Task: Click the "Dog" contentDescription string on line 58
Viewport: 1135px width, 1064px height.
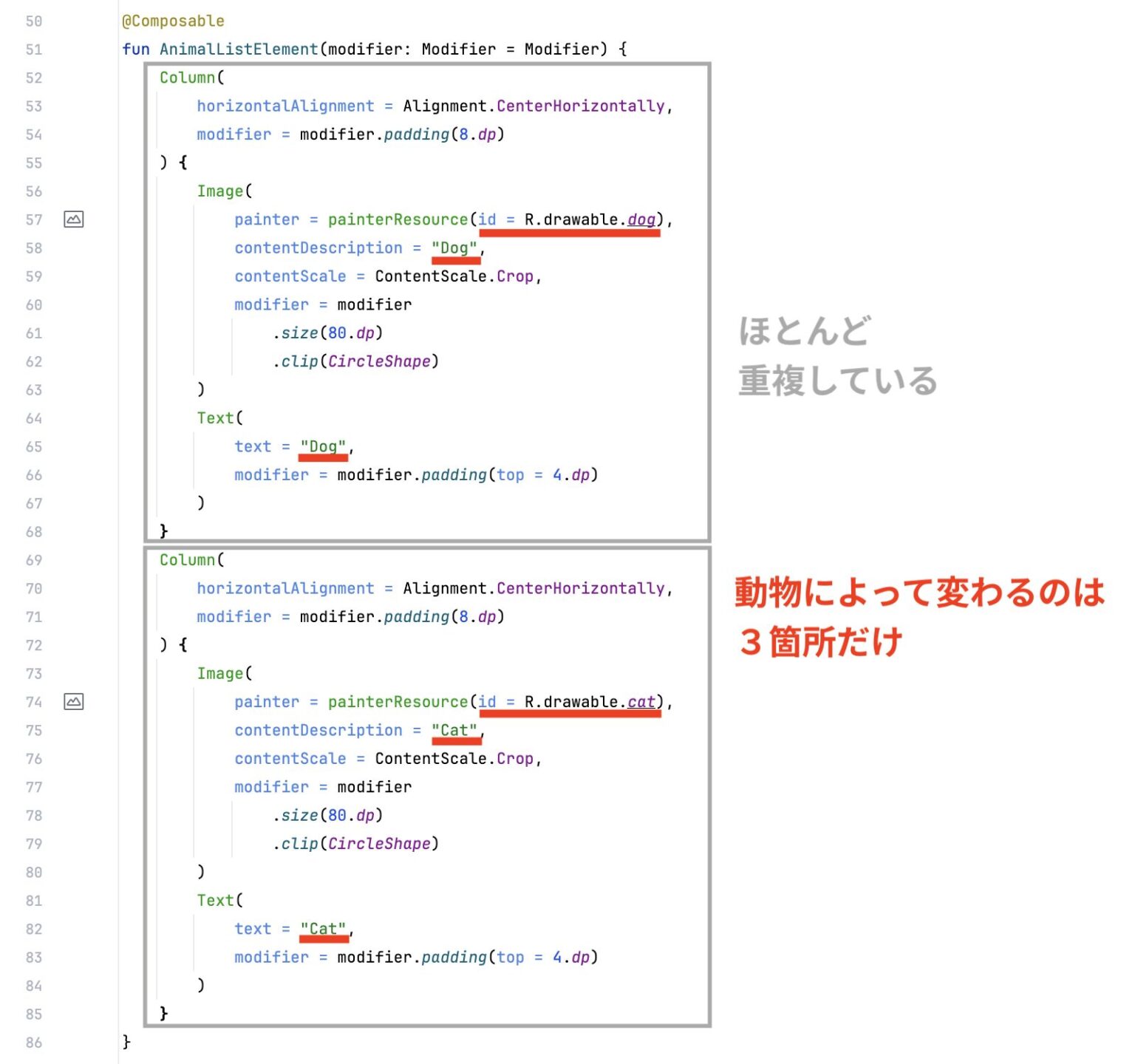Action: (x=454, y=248)
